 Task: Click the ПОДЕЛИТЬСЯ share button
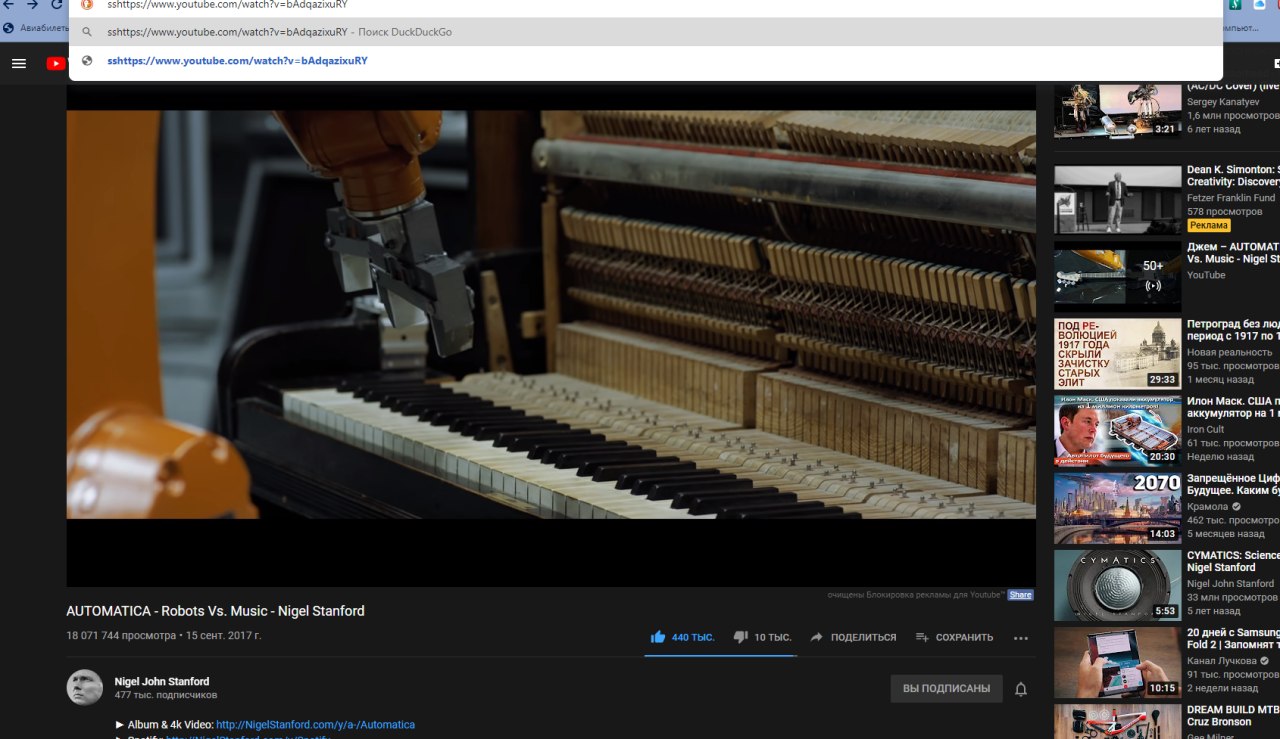point(853,637)
